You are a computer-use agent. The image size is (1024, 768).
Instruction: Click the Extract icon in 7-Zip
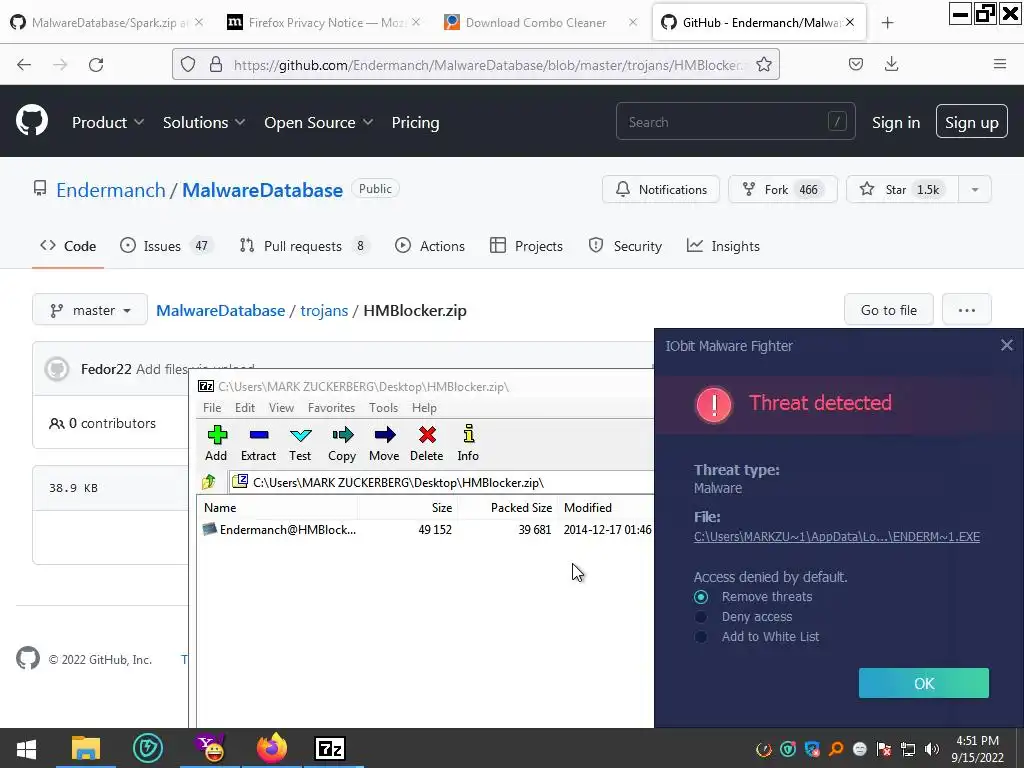[x=259, y=443]
